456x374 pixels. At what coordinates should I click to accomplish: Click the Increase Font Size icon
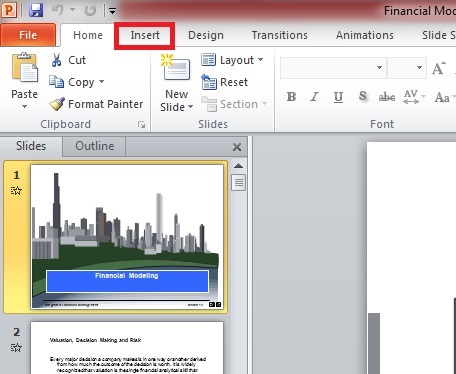click(439, 68)
